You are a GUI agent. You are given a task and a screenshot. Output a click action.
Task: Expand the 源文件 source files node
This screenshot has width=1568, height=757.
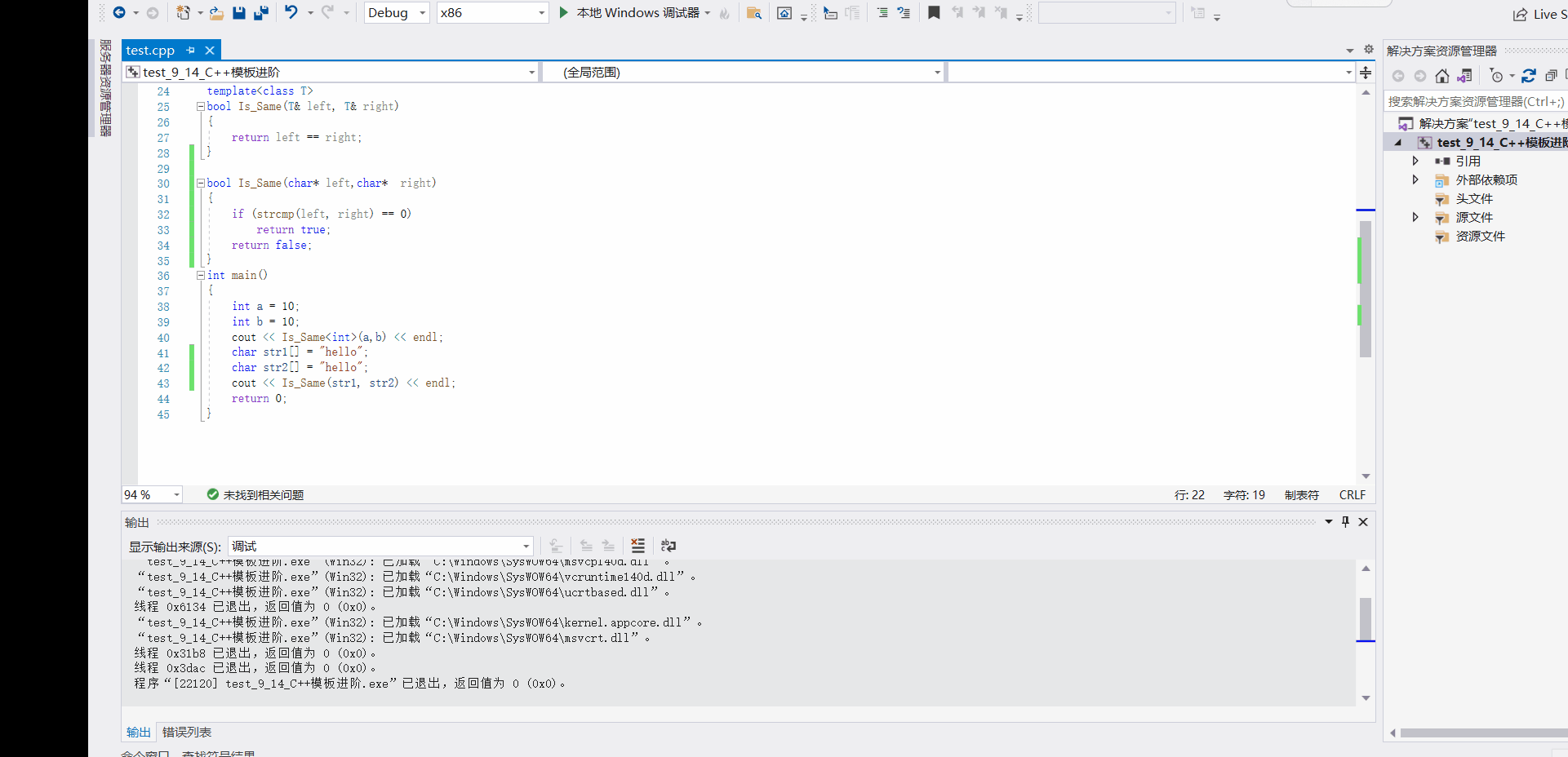coord(1415,217)
